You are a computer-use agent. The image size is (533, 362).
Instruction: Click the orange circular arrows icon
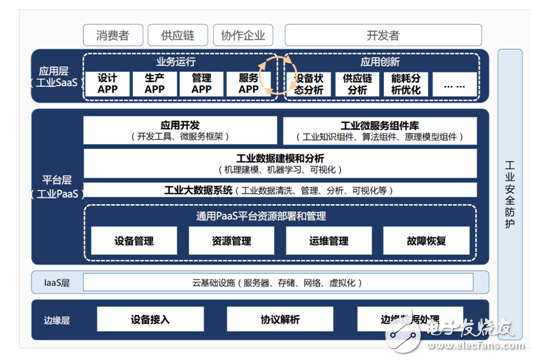[278, 76]
